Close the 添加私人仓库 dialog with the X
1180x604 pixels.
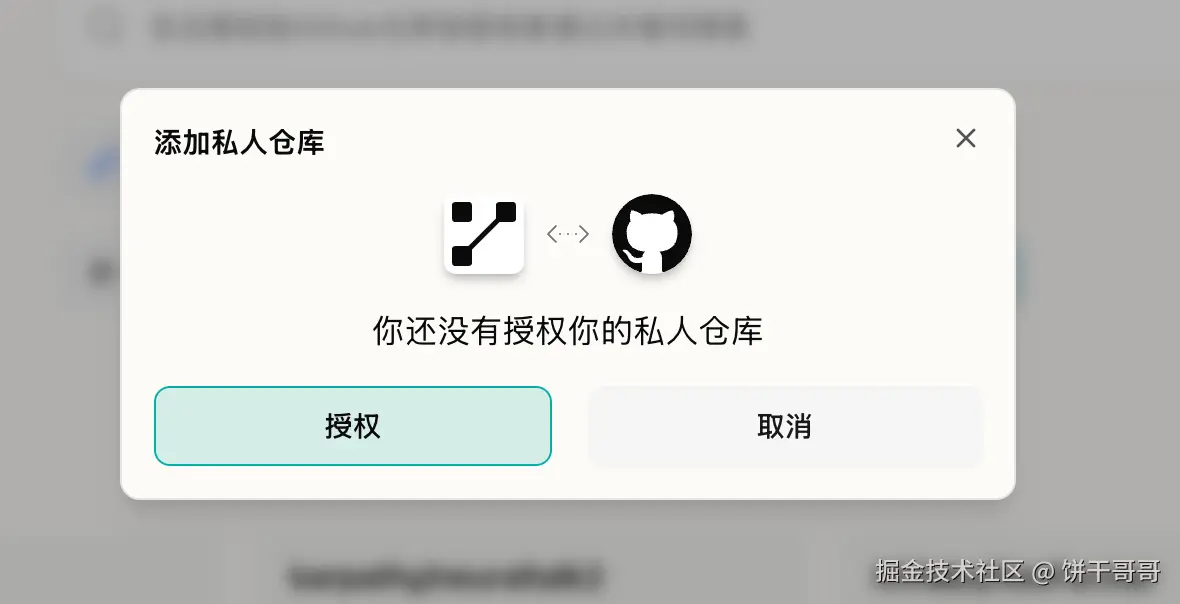966,138
